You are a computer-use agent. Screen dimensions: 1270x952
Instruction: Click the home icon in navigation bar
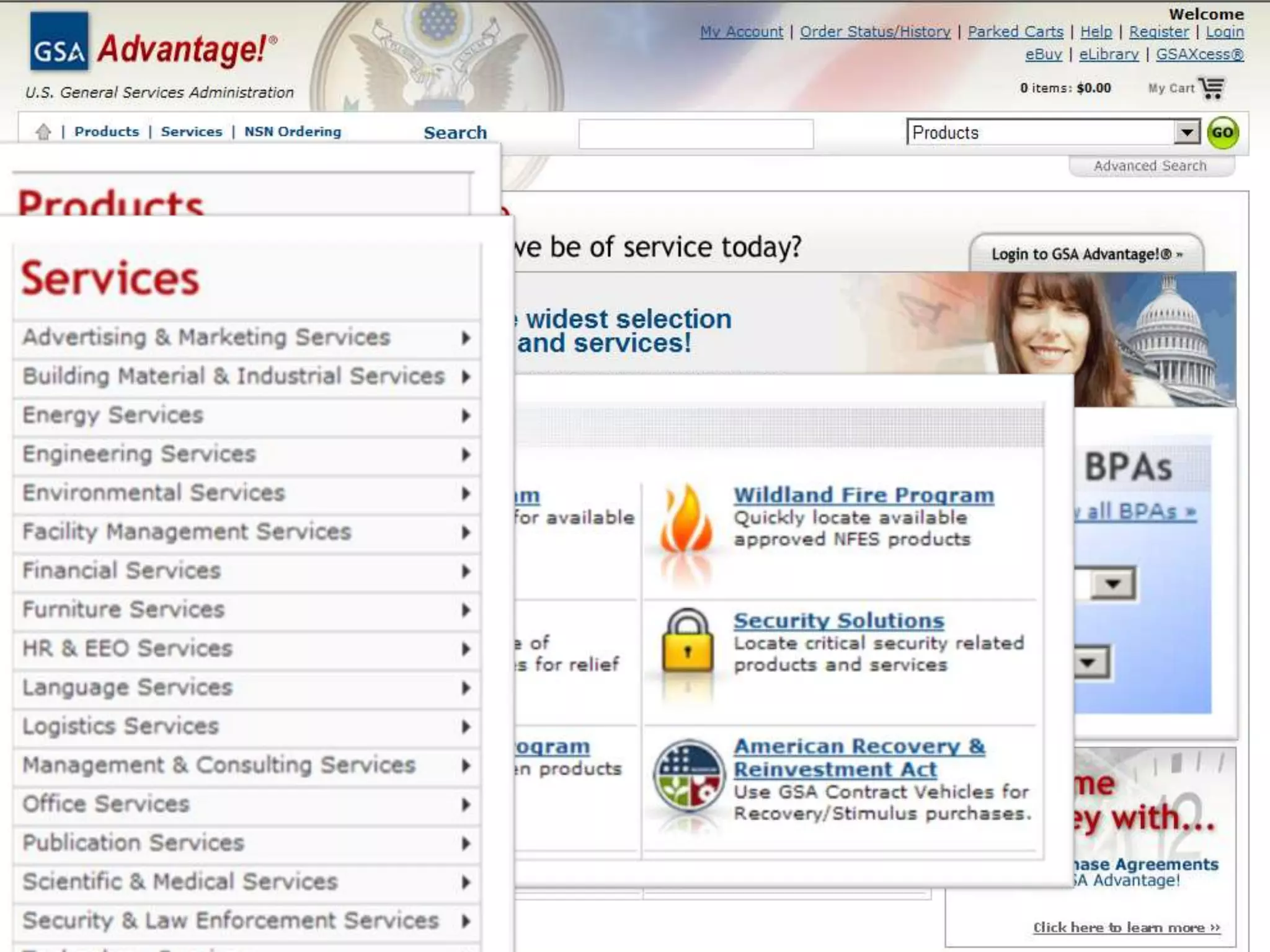coord(43,131)
